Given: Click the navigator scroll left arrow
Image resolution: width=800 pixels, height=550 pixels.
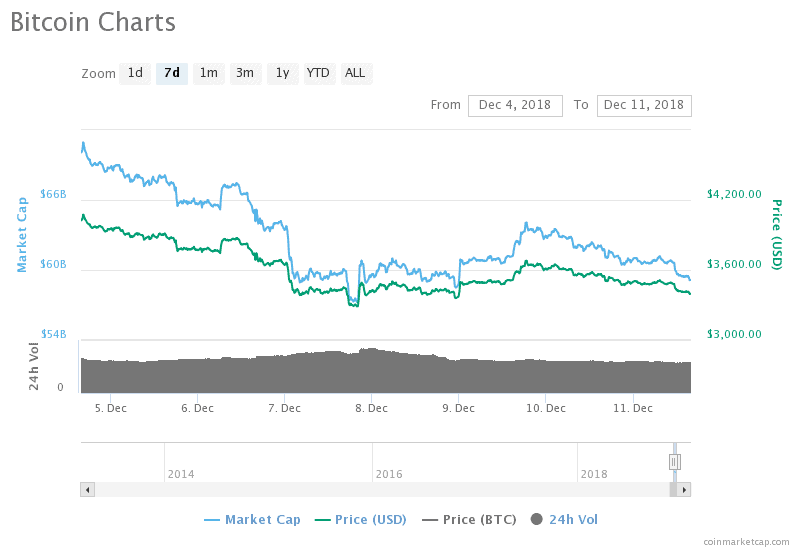Looking at the screenshot, I should click(x=87, y=490).
